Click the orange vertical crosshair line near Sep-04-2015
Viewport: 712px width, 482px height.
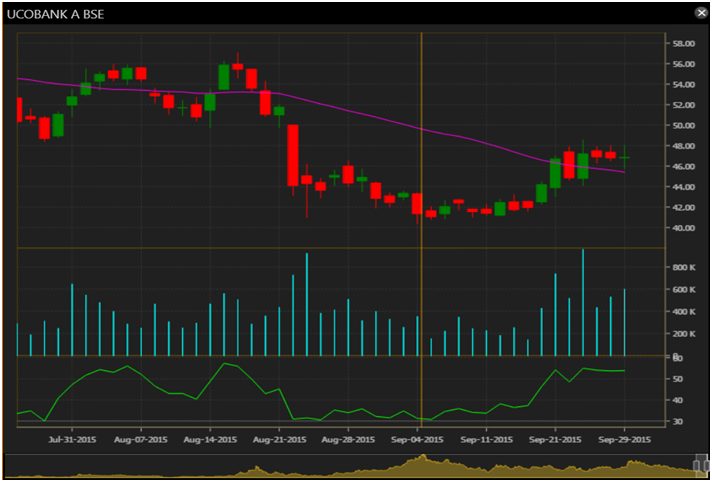tap(422, 229)
